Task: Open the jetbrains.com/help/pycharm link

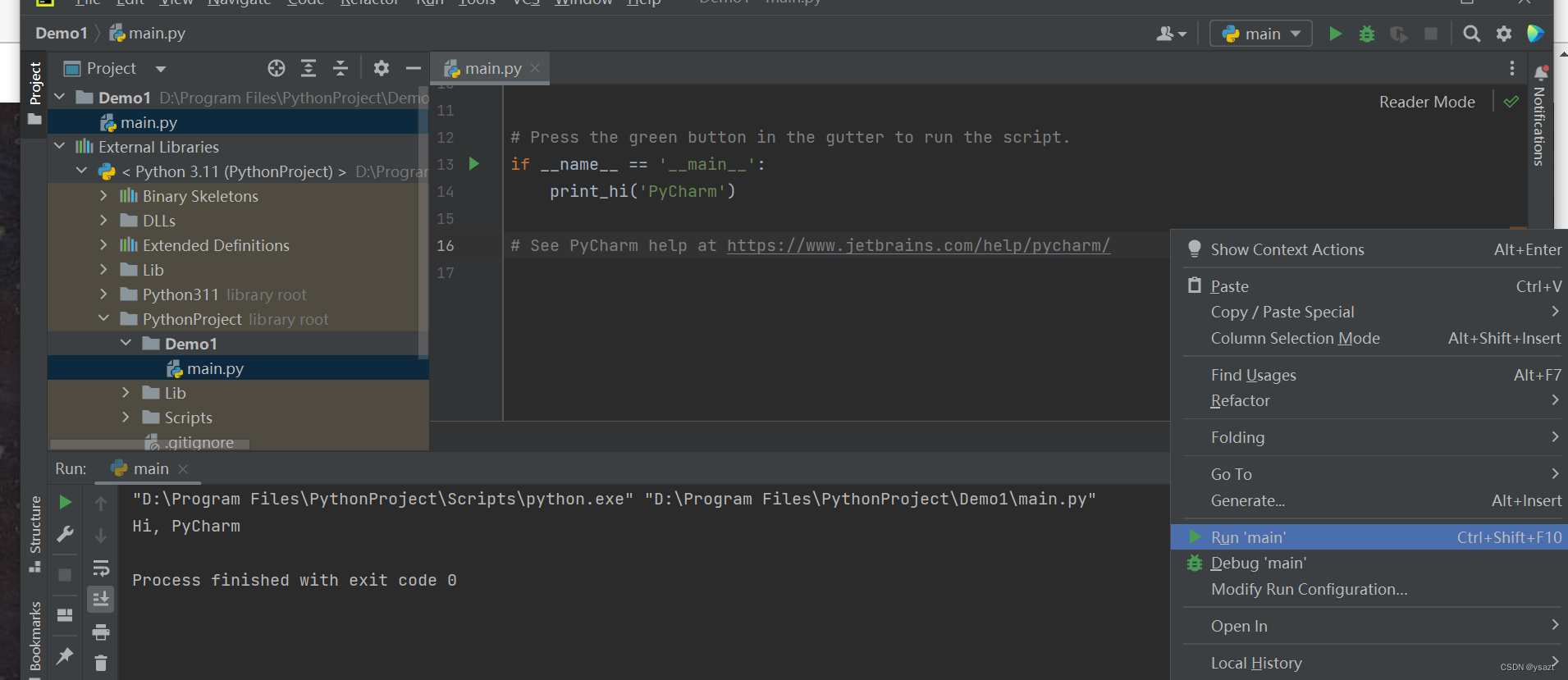Action: [918, 245]
